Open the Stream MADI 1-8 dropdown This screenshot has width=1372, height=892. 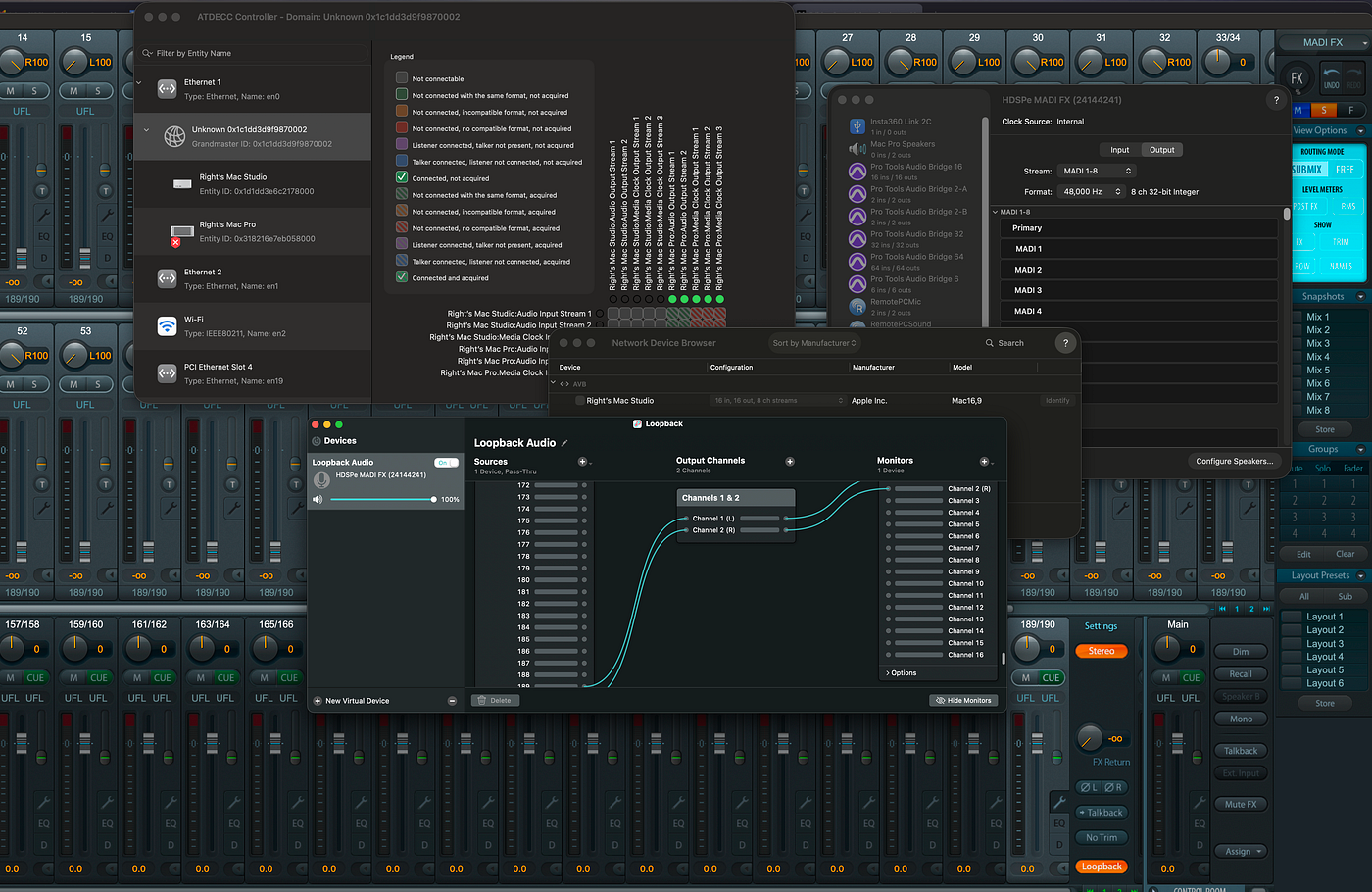1097,171
